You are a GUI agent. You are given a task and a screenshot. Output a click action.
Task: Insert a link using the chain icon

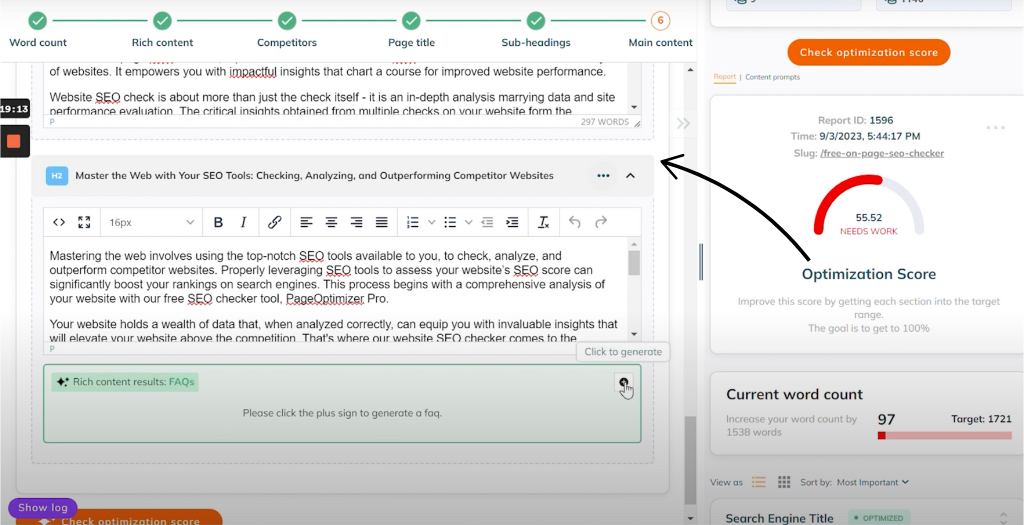click(274, 222)
